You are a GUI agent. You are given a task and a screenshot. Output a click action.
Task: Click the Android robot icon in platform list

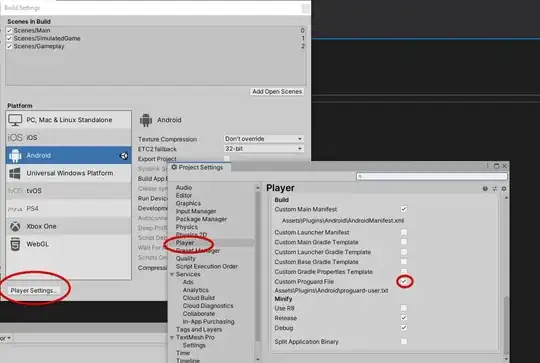[x=15, y=155]
